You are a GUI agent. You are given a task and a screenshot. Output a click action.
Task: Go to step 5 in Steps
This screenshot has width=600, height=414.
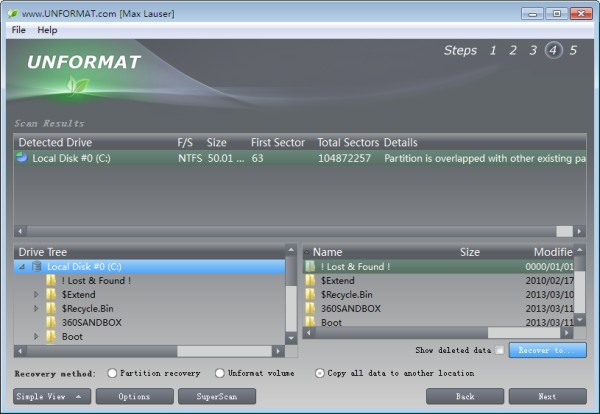point(573,50)
